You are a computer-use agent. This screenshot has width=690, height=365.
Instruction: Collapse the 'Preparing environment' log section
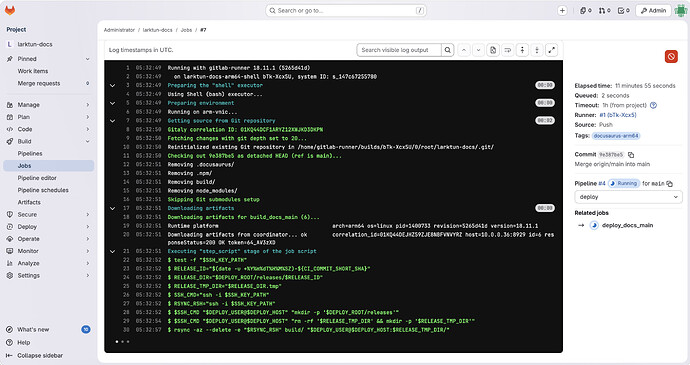point(113,103)
